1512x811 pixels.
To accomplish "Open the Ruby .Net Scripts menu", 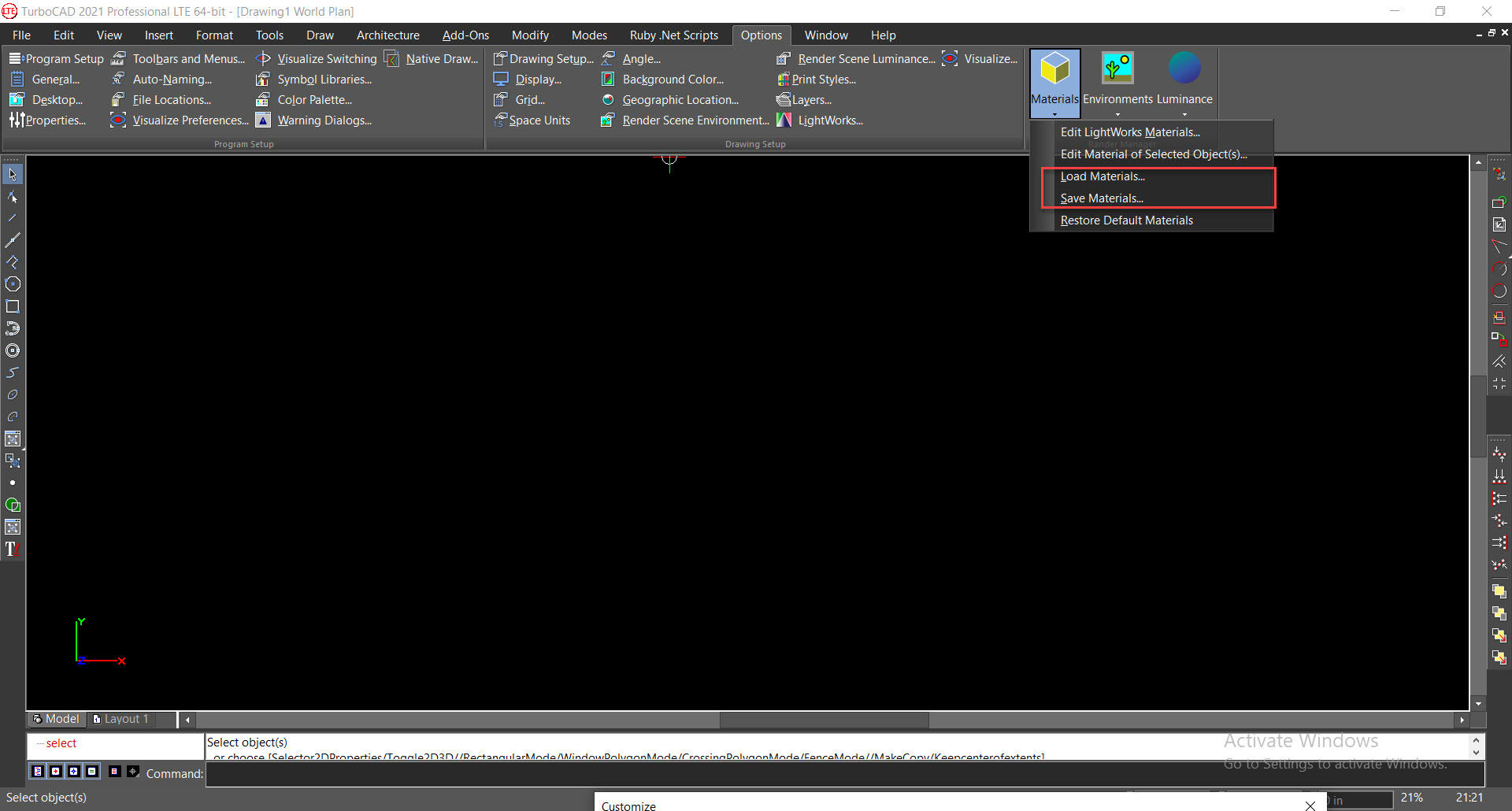I will 674,35.
